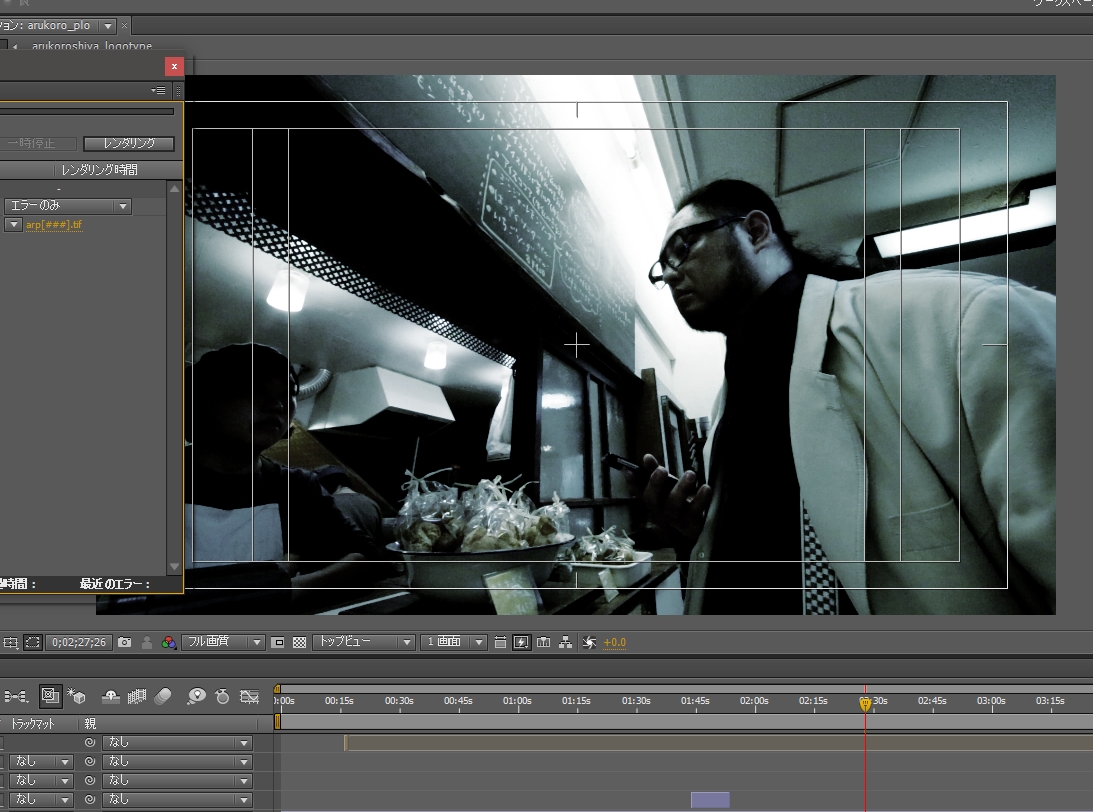Open the render queue panel menu icon

159,90
